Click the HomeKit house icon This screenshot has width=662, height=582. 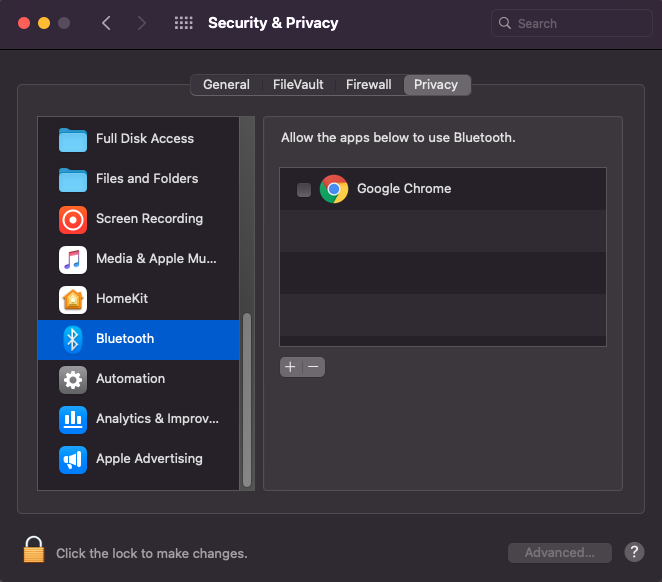[73, 300]
